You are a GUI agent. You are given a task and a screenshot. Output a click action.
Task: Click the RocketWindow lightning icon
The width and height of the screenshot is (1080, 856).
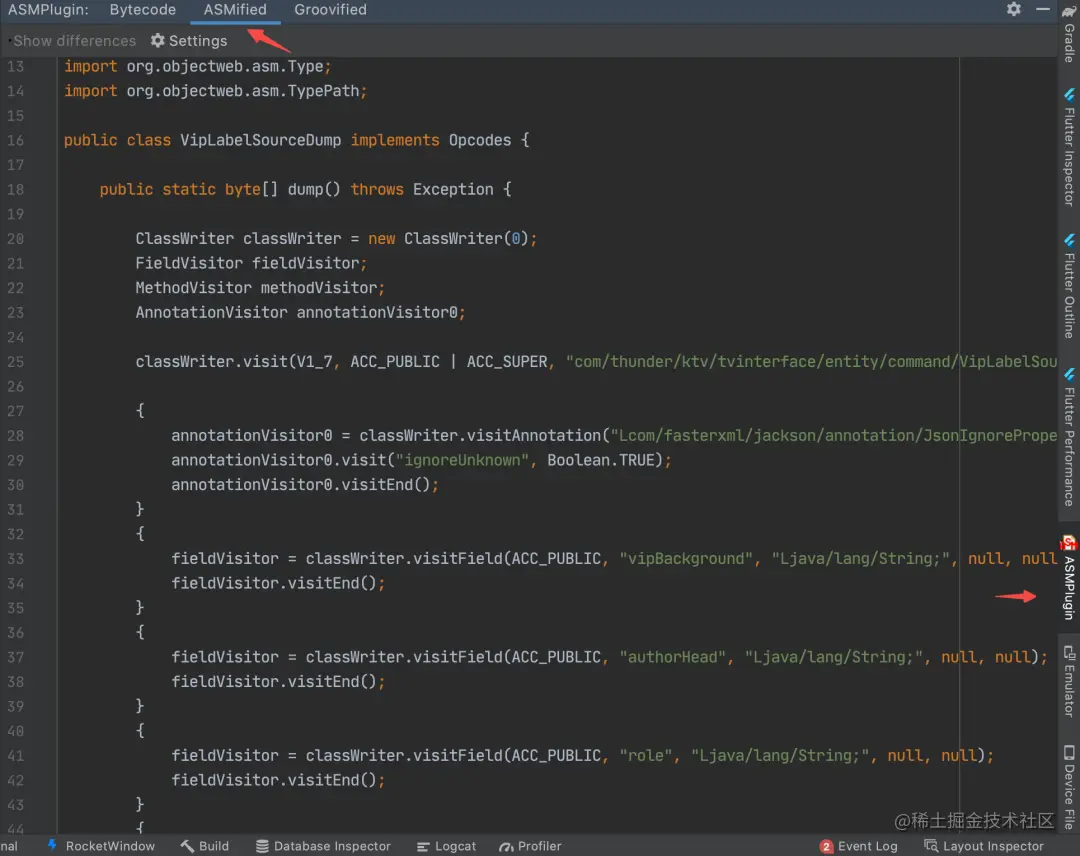coord(52,845)
